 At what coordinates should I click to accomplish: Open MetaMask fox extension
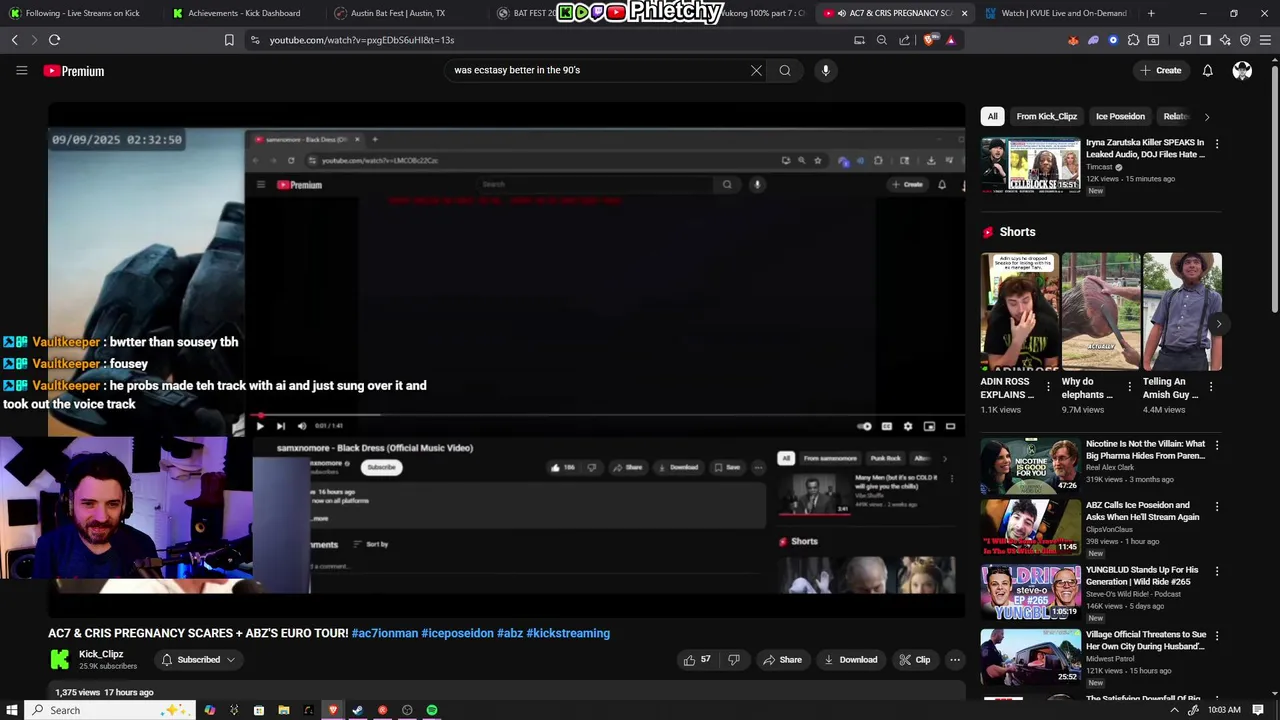click(x=1073, y=40)
